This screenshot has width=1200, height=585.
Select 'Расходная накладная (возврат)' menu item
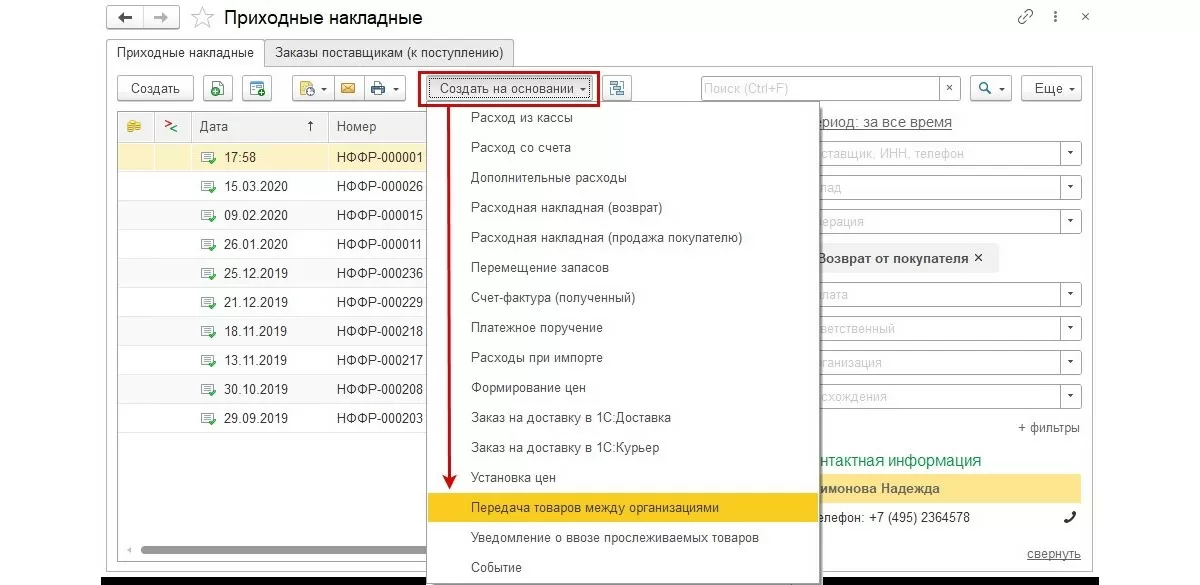pyautogui.click(x=623, y=208)
